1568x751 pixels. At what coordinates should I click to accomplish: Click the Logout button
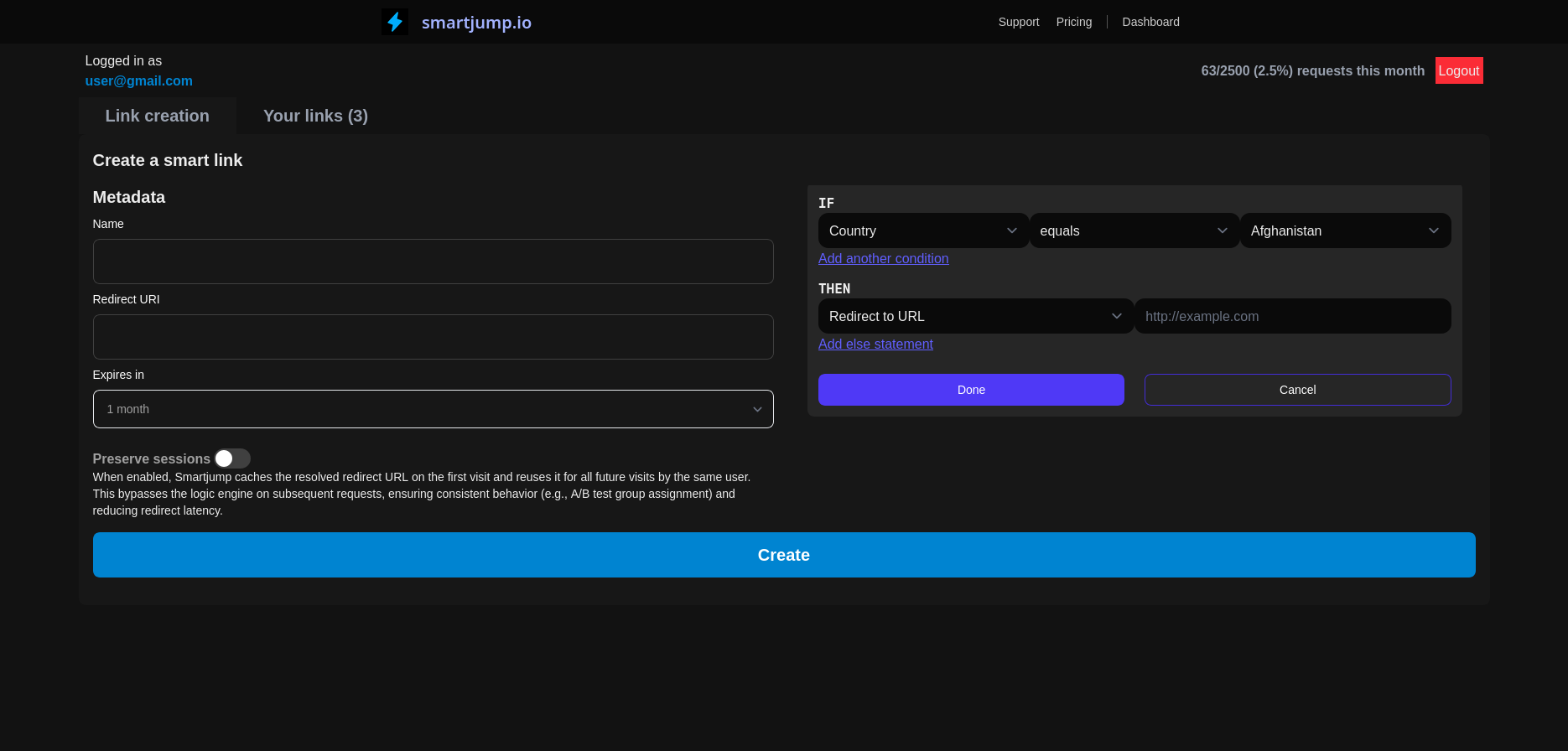pyautogui.click(x=1459, y=70)
